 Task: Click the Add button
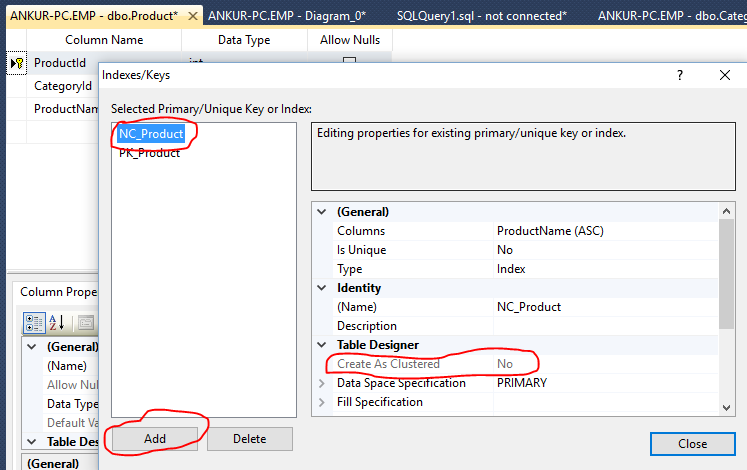pyautogui.click(x=154, y=439)
